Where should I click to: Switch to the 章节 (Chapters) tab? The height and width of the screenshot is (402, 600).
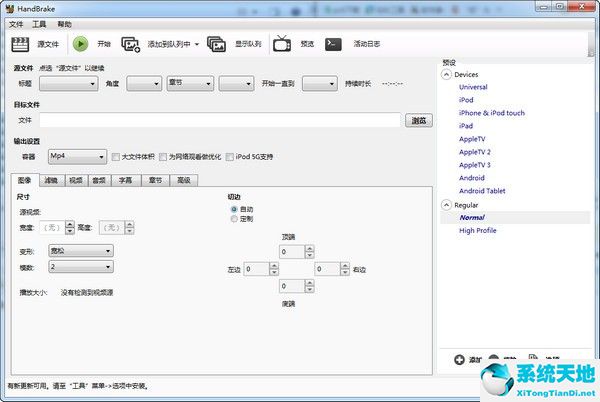155,180
